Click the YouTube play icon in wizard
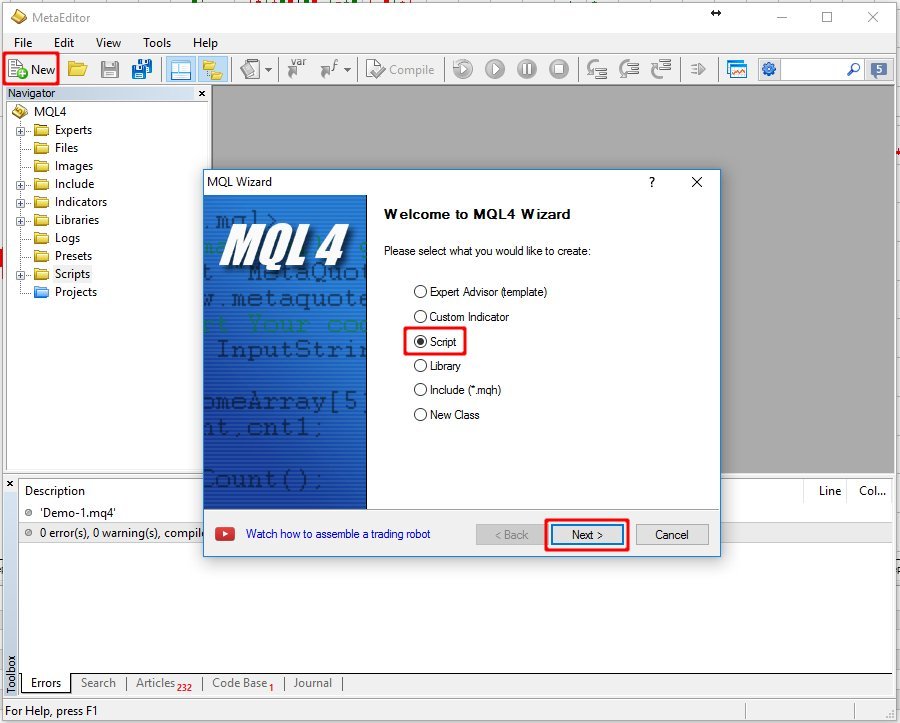 225,534
